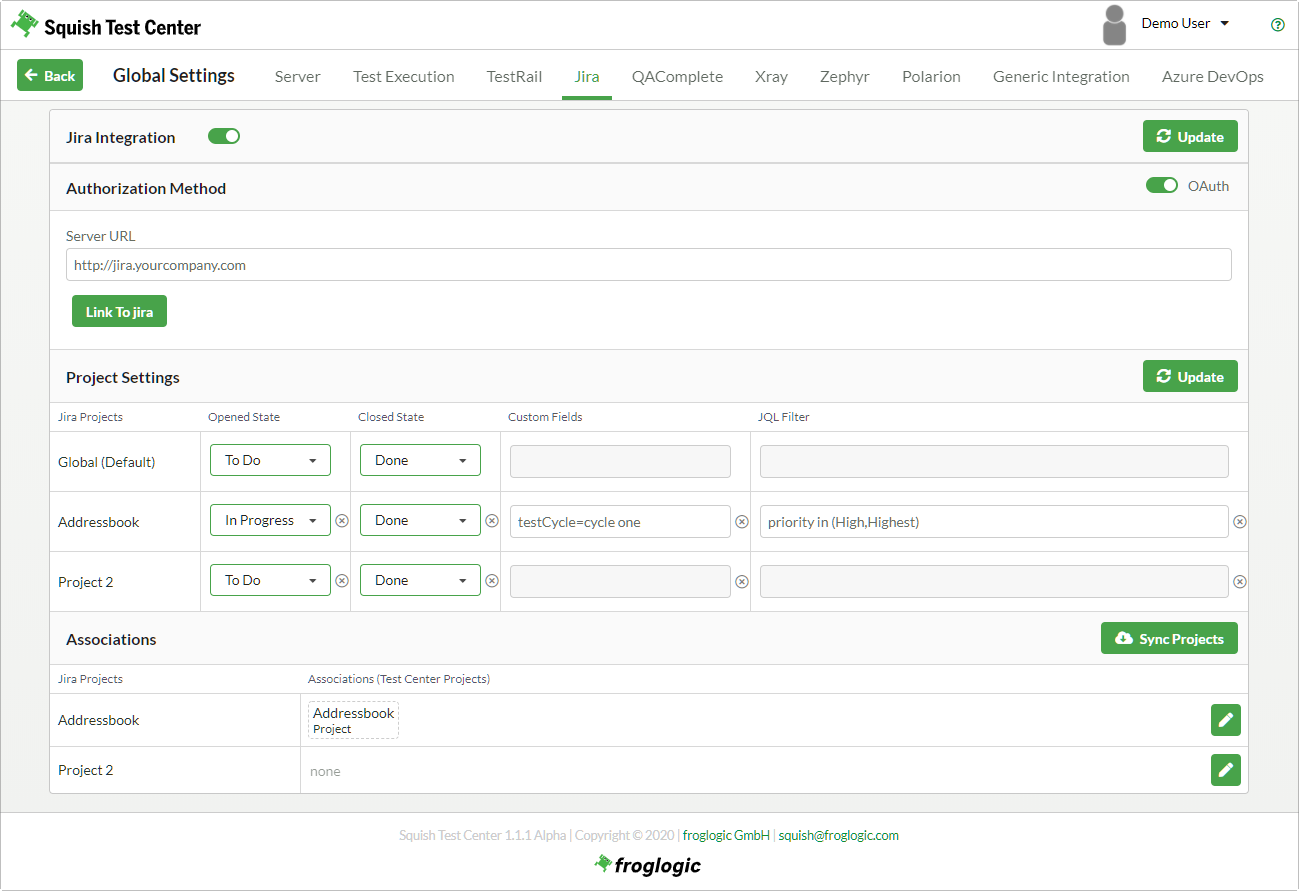Click the Sync Projects button
This screenshot has width=1299, height=891.
pyautogui.click(x=1169, y=639)
